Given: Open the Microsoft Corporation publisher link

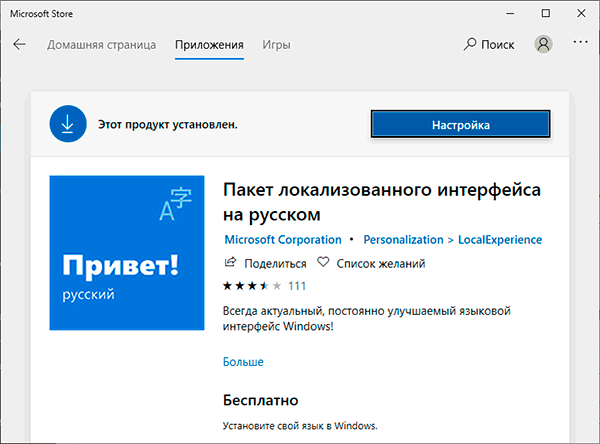Looking at the screenshot, I should pos(283,240).
